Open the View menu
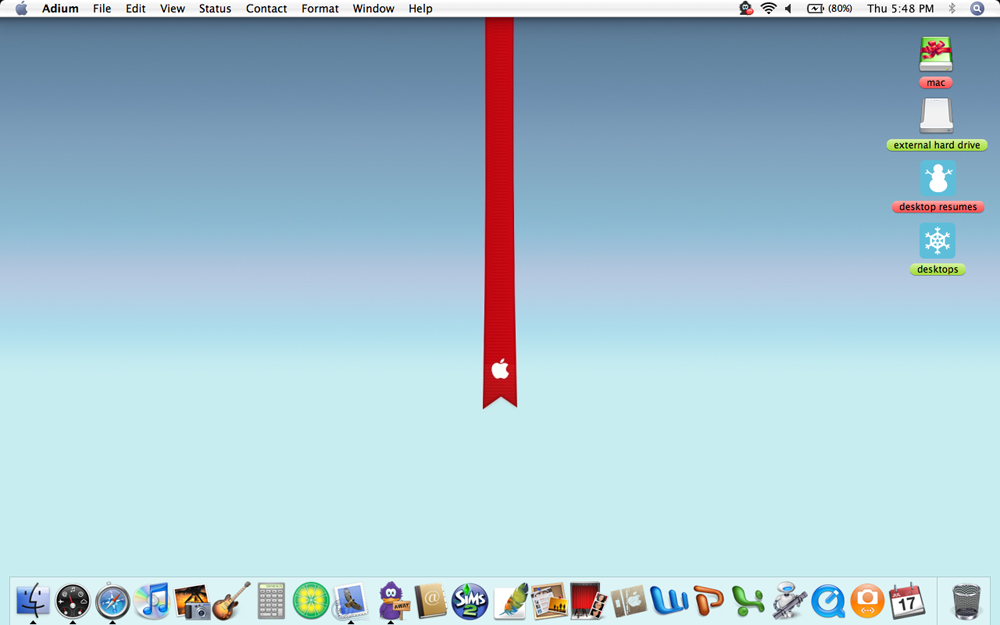This screenshot has height=625, width=1000. point(172,8)
